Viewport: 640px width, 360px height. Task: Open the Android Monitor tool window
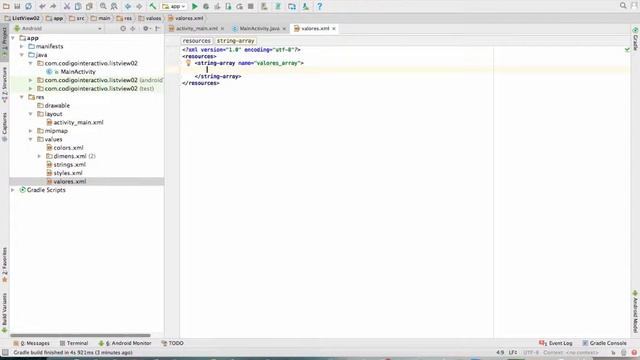pyautogui.click(x=125, y=343)
